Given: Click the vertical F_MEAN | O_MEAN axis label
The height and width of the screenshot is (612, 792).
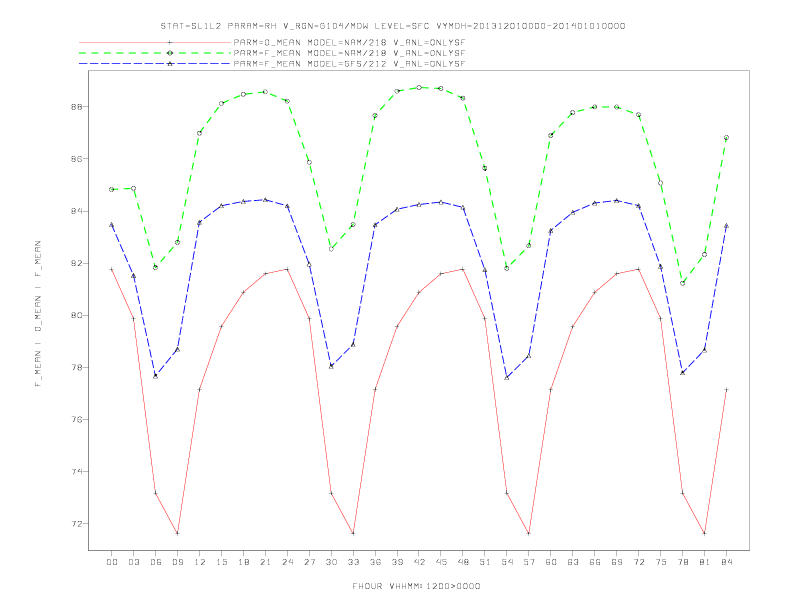Looking at the screenshot, I should (x=38, y=314).
